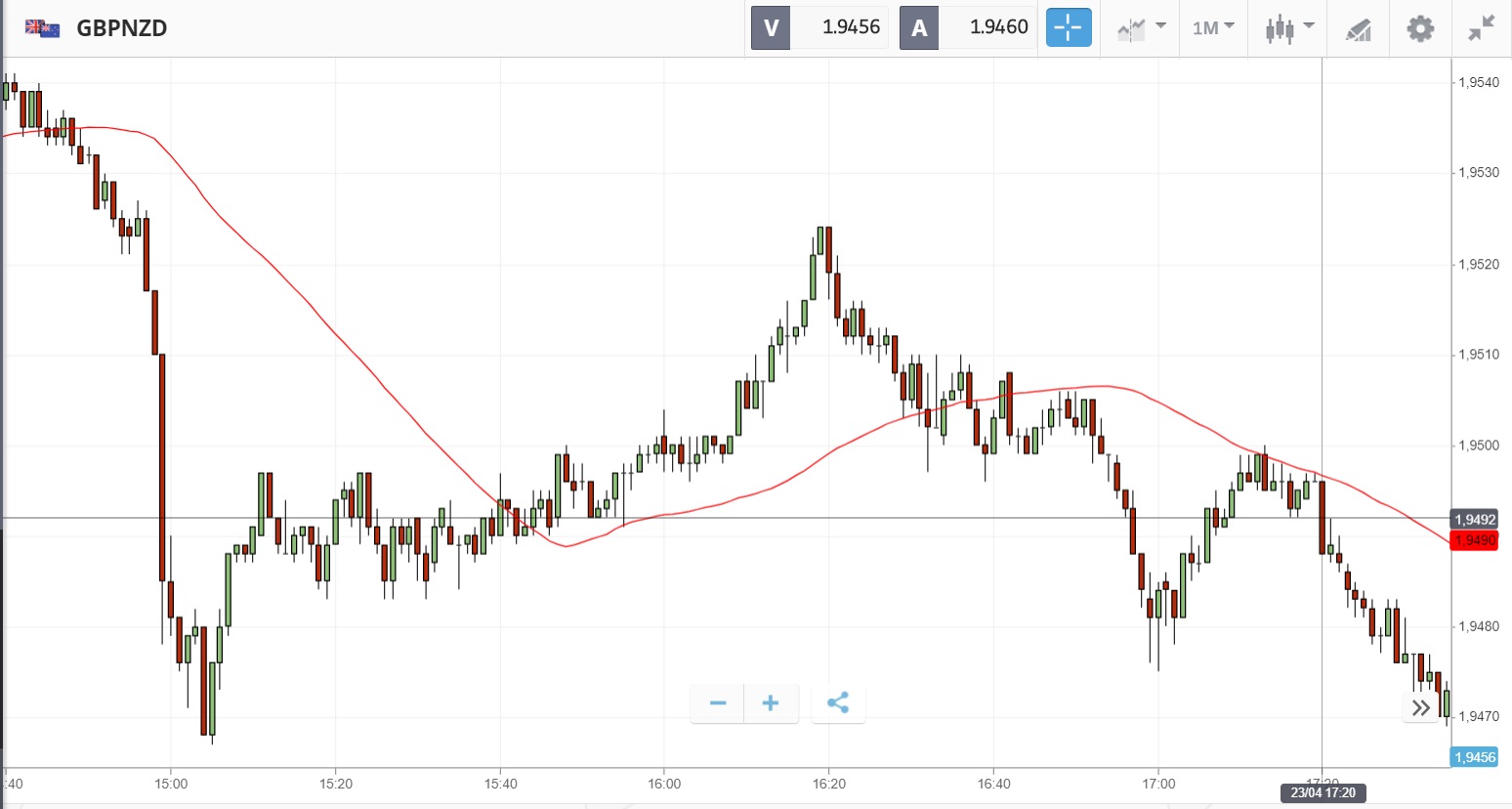The image size is (1512, 809).
Task: Click the blue 1,9456 current price label
Action: [x=1474, y=757]
